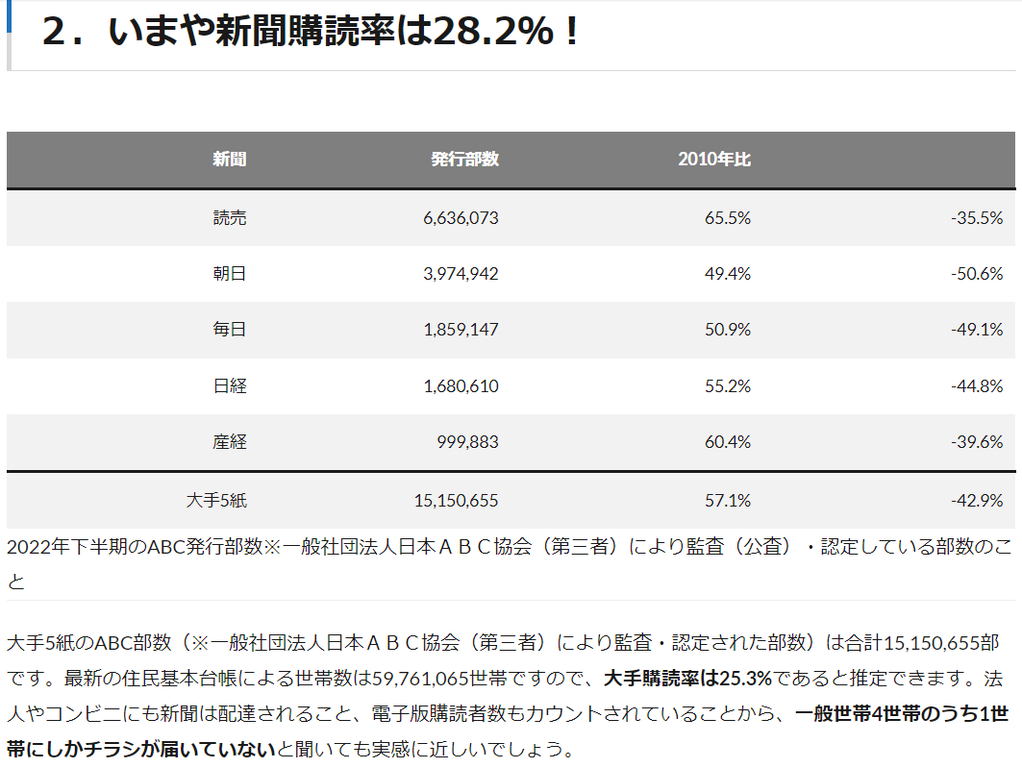Click the circulation value 1,680,610
This screenshot has height=768, width=1022.
[x=461, y=386]
